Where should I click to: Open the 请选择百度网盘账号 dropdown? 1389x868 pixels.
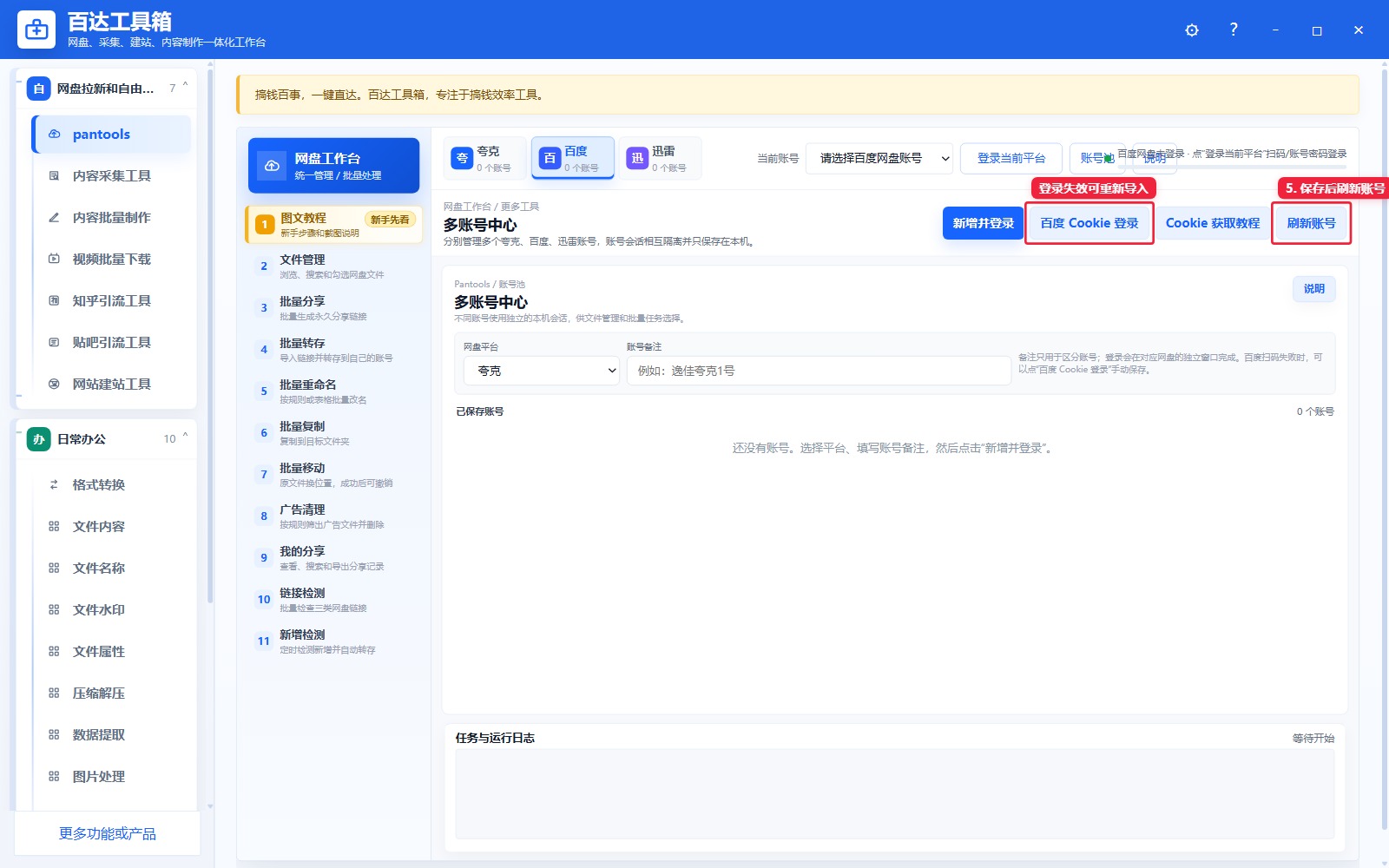(879, 159)
